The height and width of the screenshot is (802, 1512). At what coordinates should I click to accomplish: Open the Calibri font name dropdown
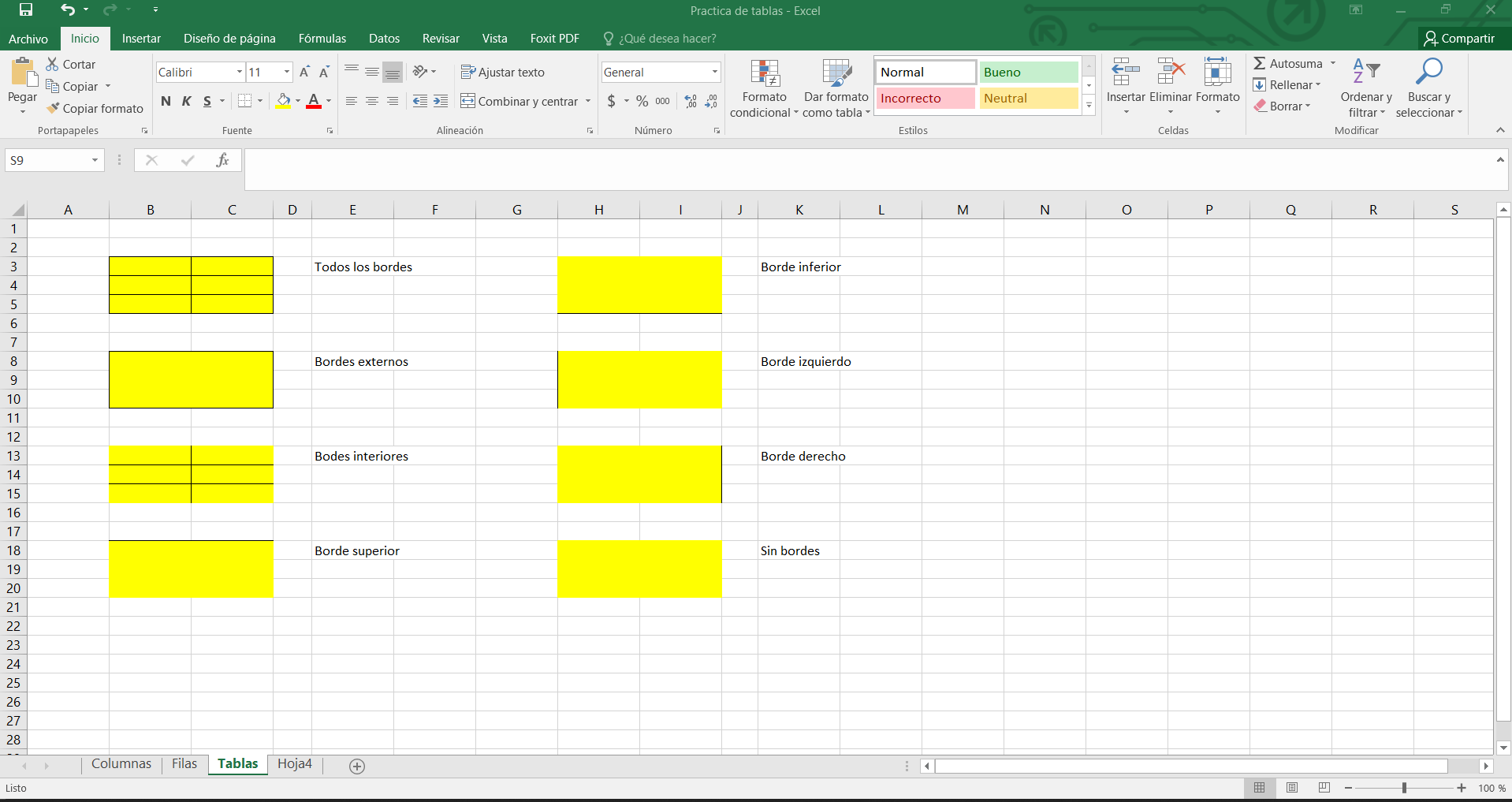point(240,73)
